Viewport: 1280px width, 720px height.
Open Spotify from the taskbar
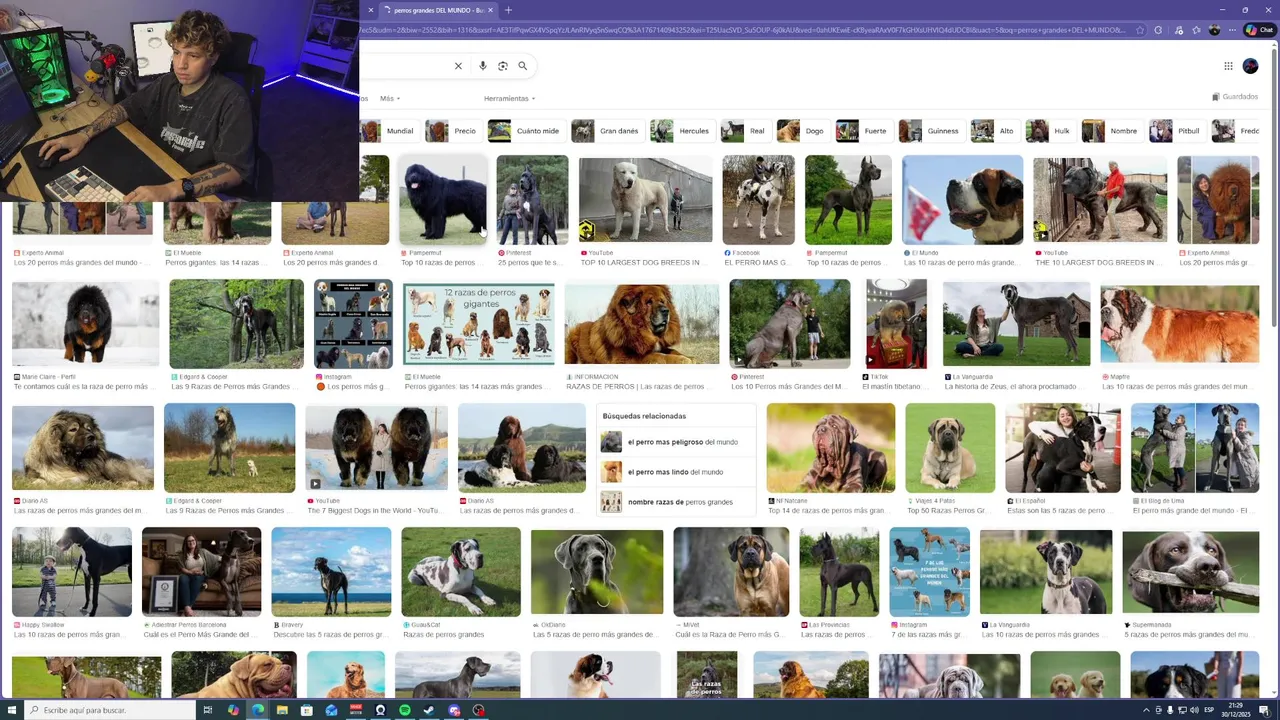(x=404, y=710)
